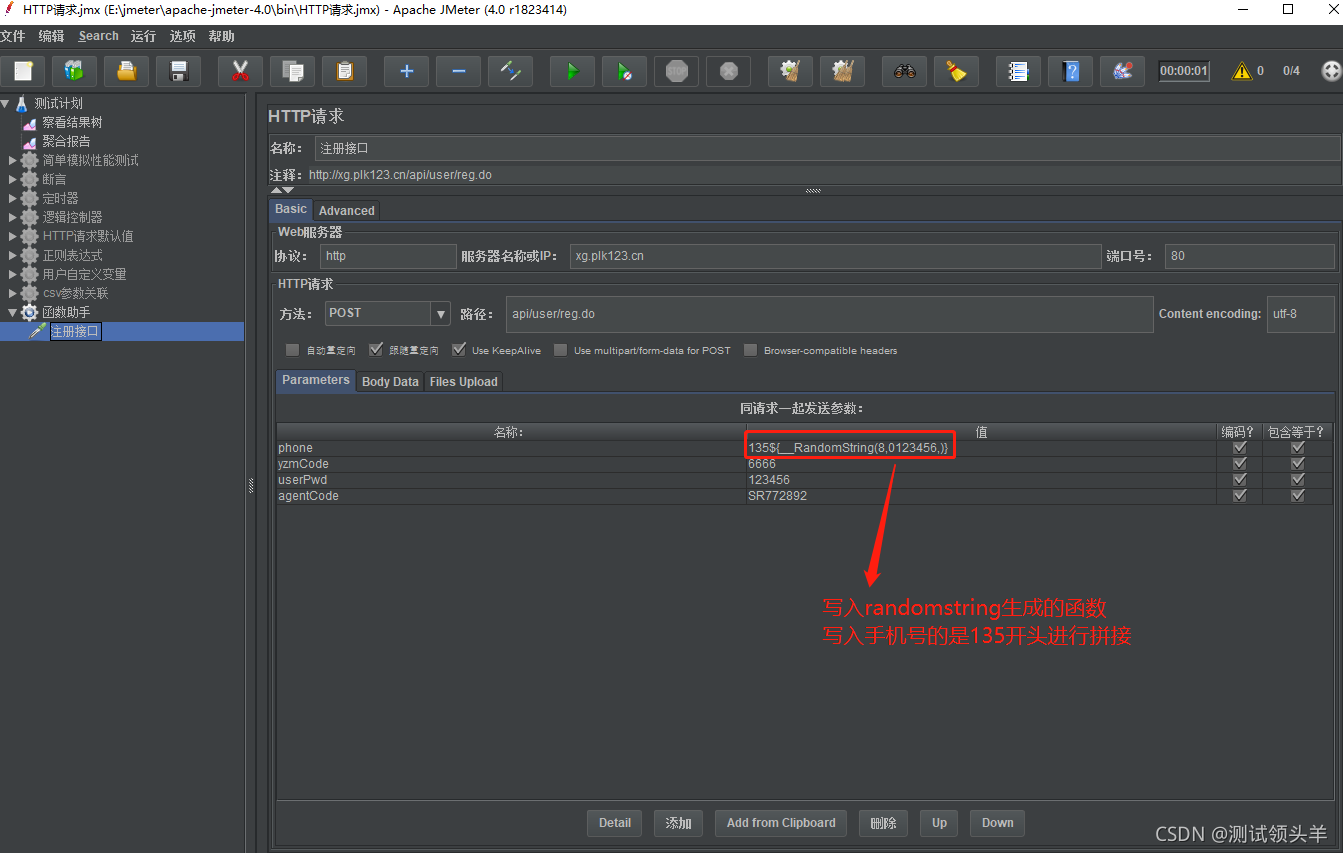Click the 服务器名称或IP field
Viewport: 1343px width, 853px height.
point(835,256)
